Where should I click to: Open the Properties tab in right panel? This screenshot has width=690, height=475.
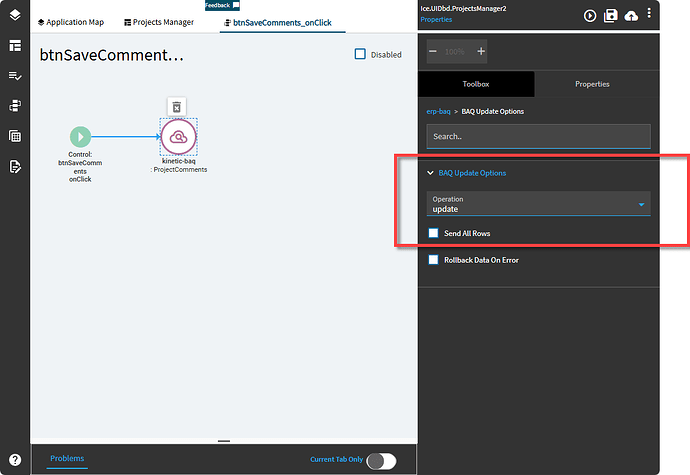(592, 84)
